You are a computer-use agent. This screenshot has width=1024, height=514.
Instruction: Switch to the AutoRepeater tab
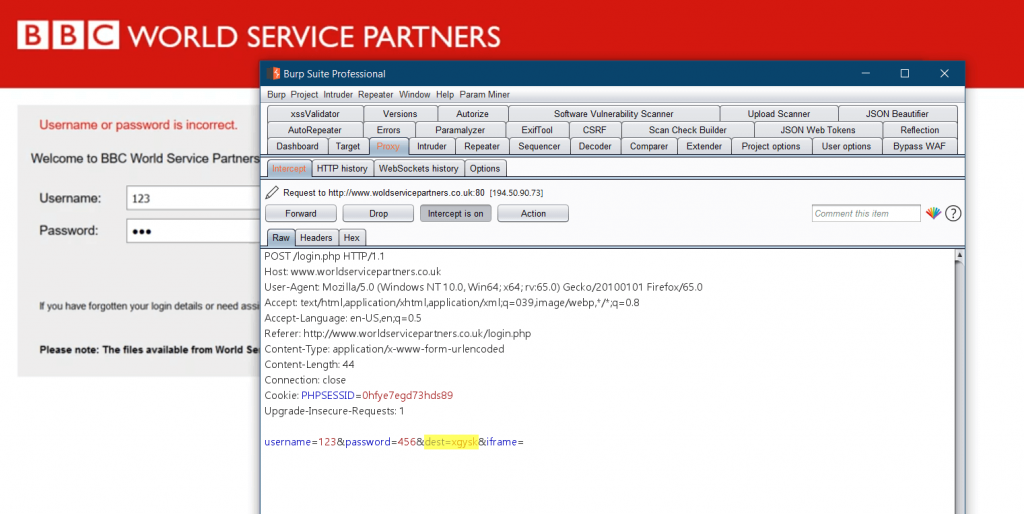315,130
